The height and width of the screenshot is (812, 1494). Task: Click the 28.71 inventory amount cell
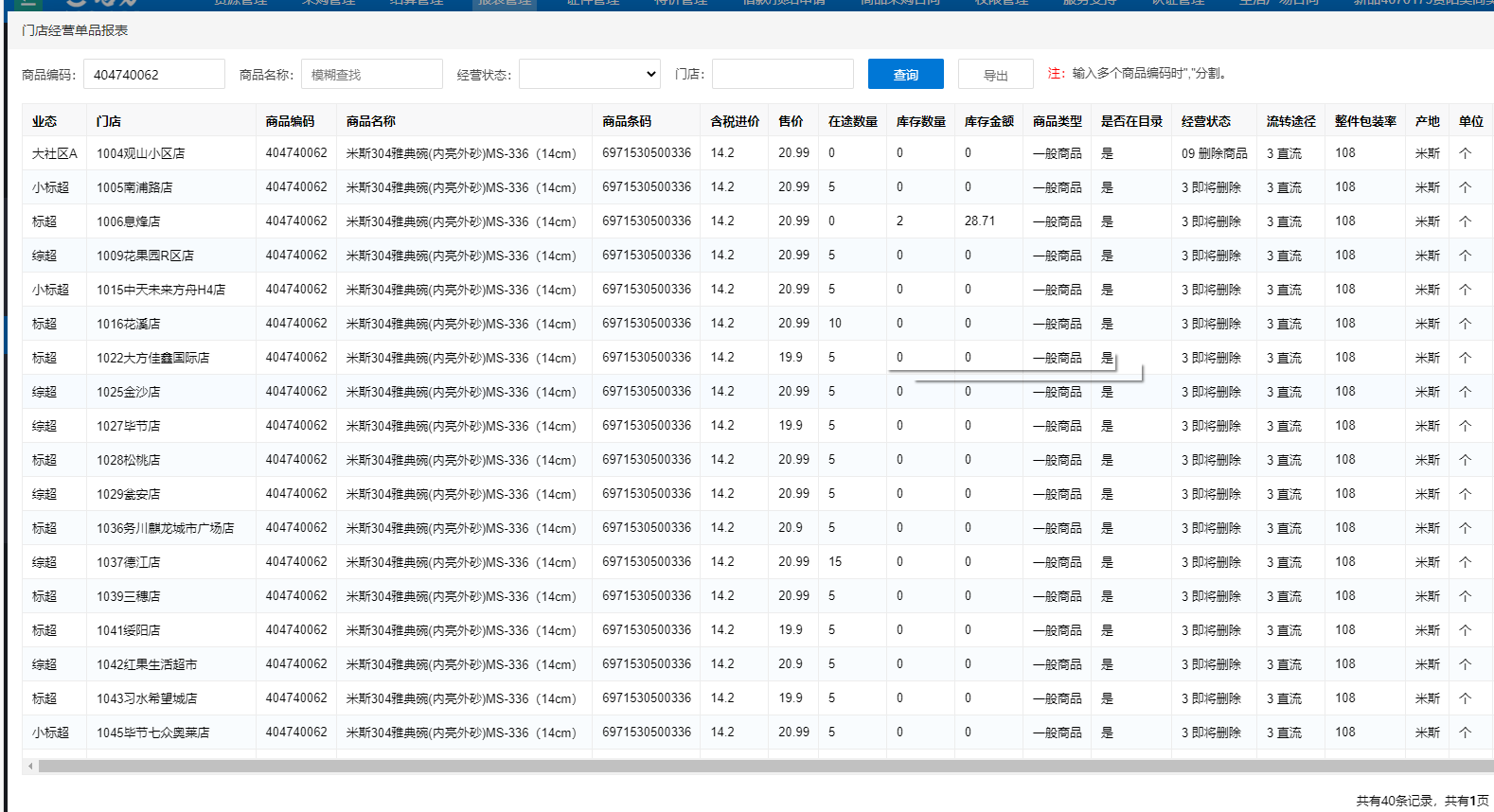(980, 221)
